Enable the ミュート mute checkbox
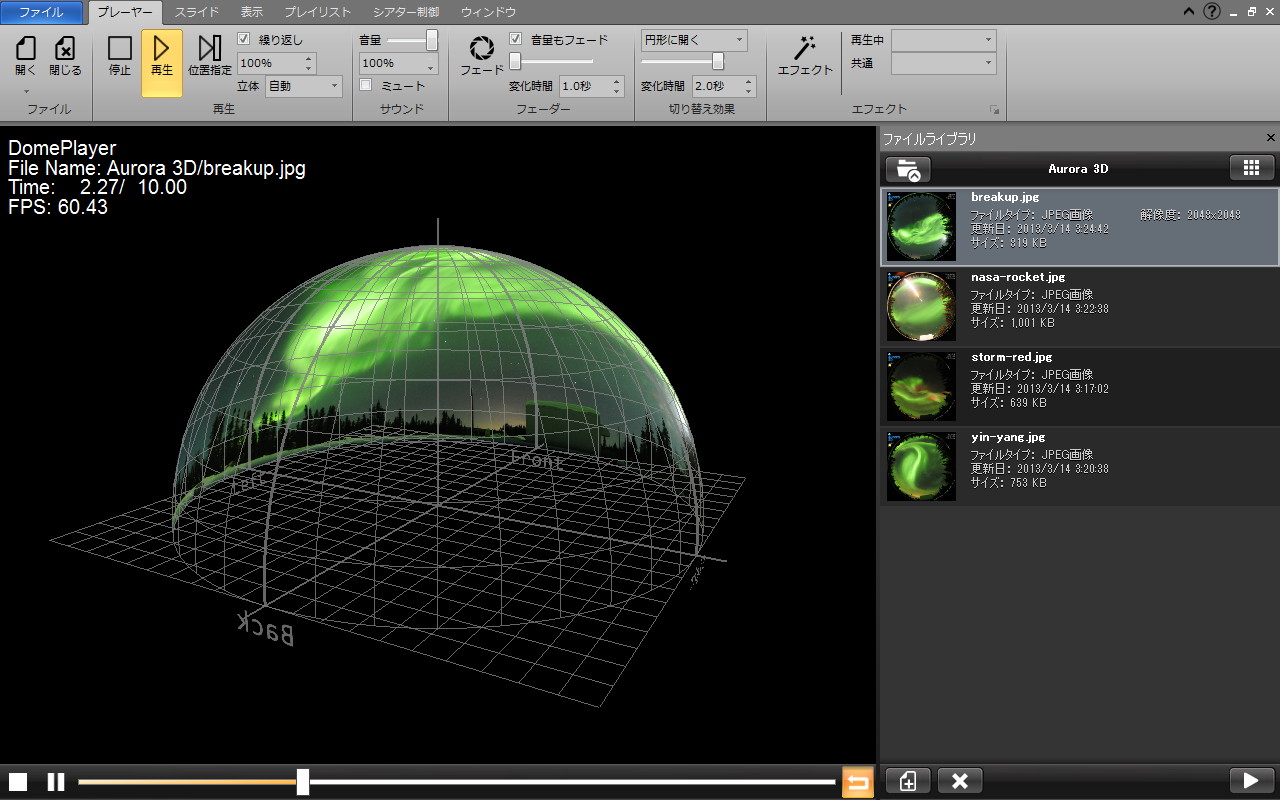Image resolution: width=1280 pixels, height=800 pixels. tap(366, 86)
